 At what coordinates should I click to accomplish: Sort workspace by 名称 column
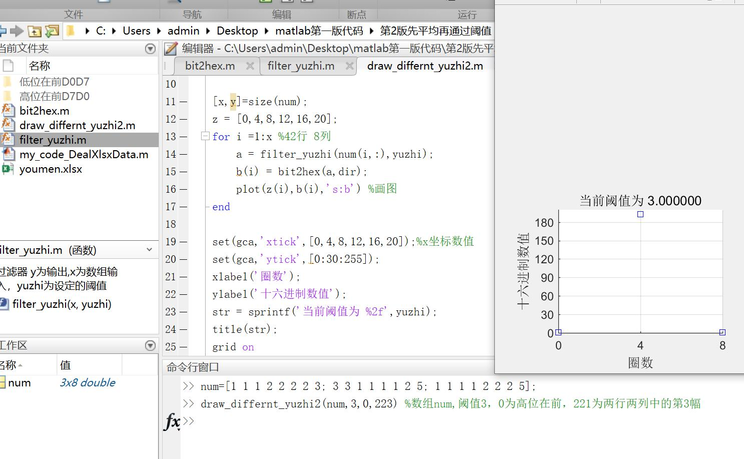(x=9, y=365)
